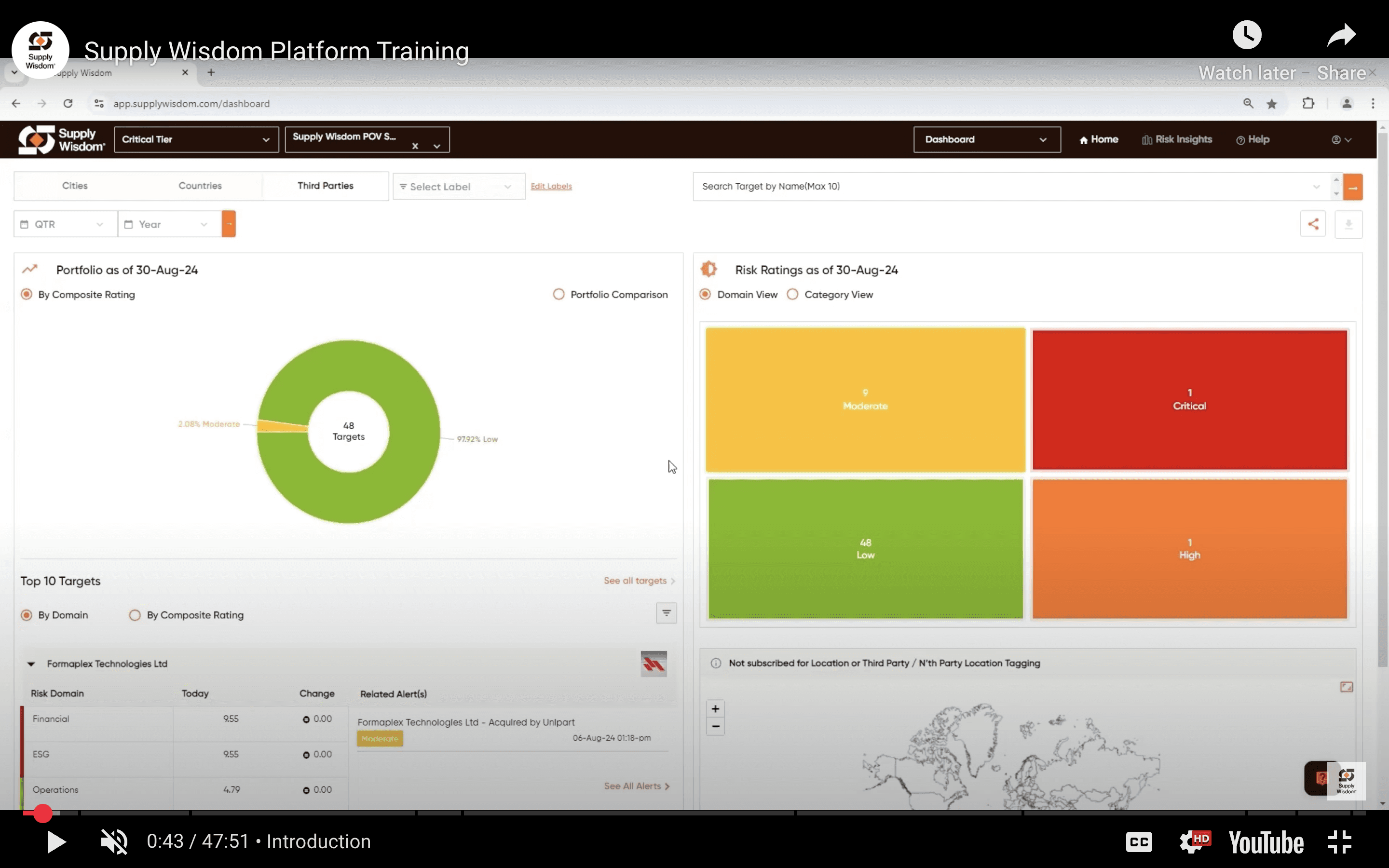
Task: Open Supply Wisdom POV portfolio dropdown
Action: pyautogui.click(x=368, y=139)
